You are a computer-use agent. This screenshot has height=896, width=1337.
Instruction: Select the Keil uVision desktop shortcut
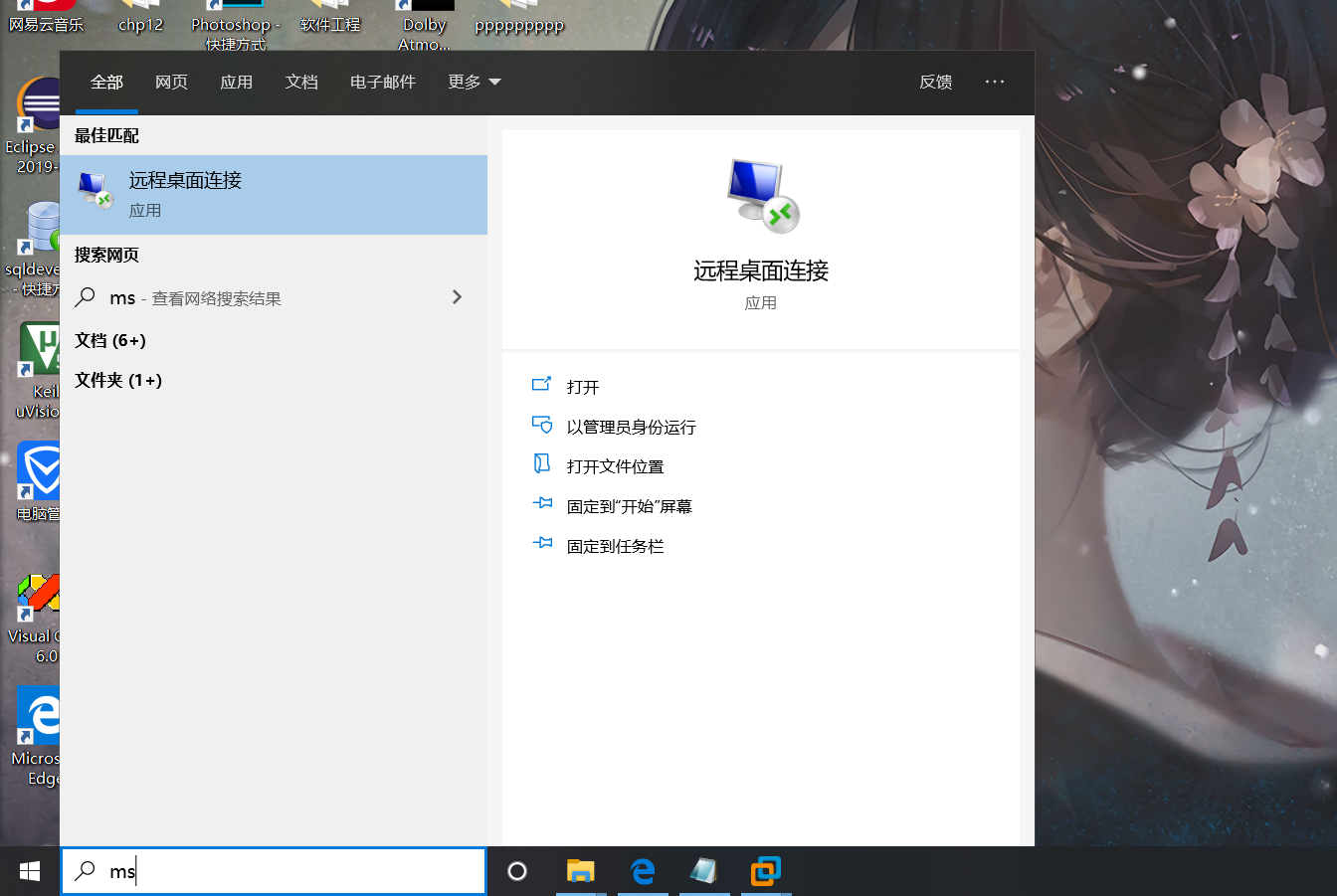40,370
